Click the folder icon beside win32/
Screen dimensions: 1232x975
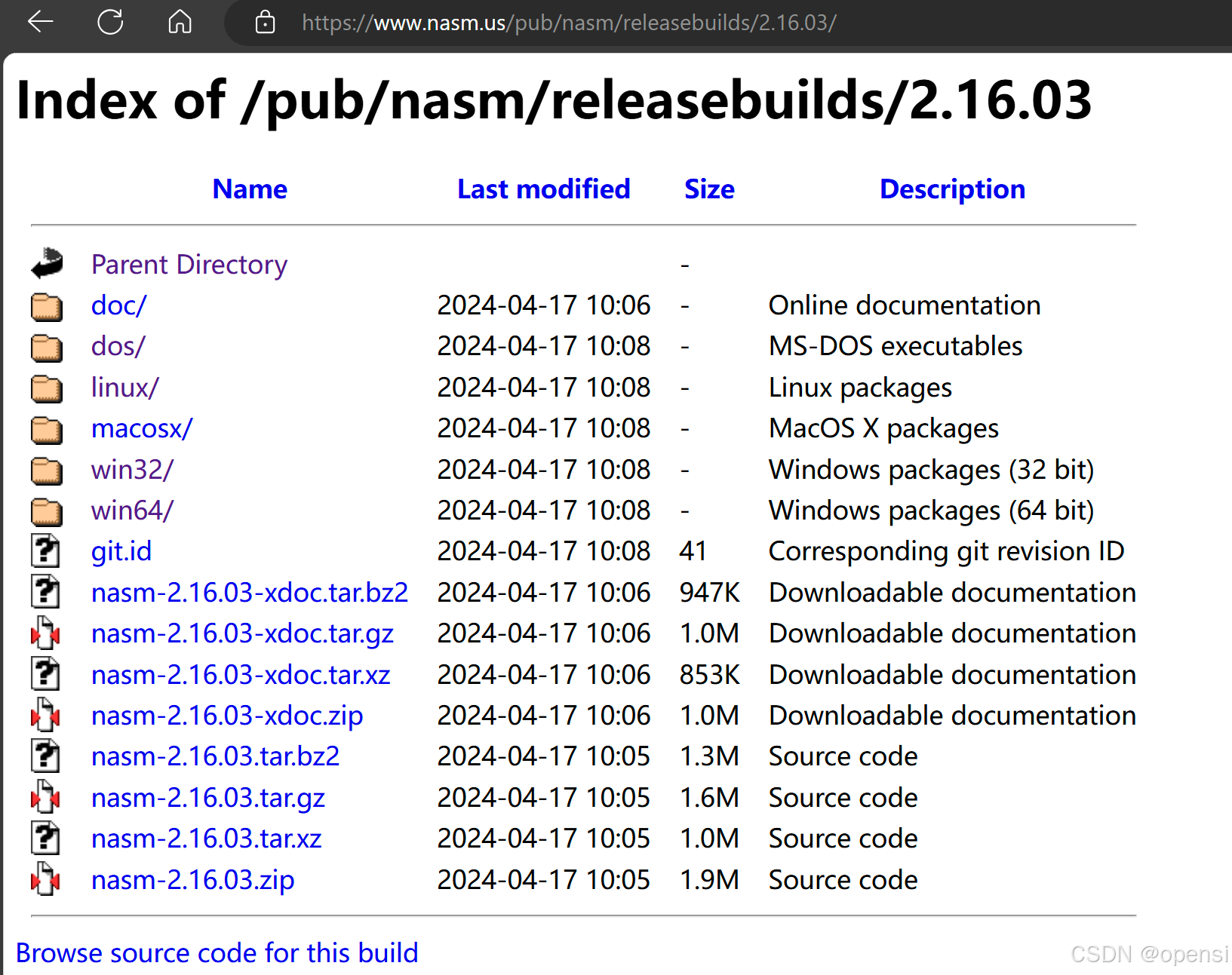pyautogui.click(x=47, y=471)
